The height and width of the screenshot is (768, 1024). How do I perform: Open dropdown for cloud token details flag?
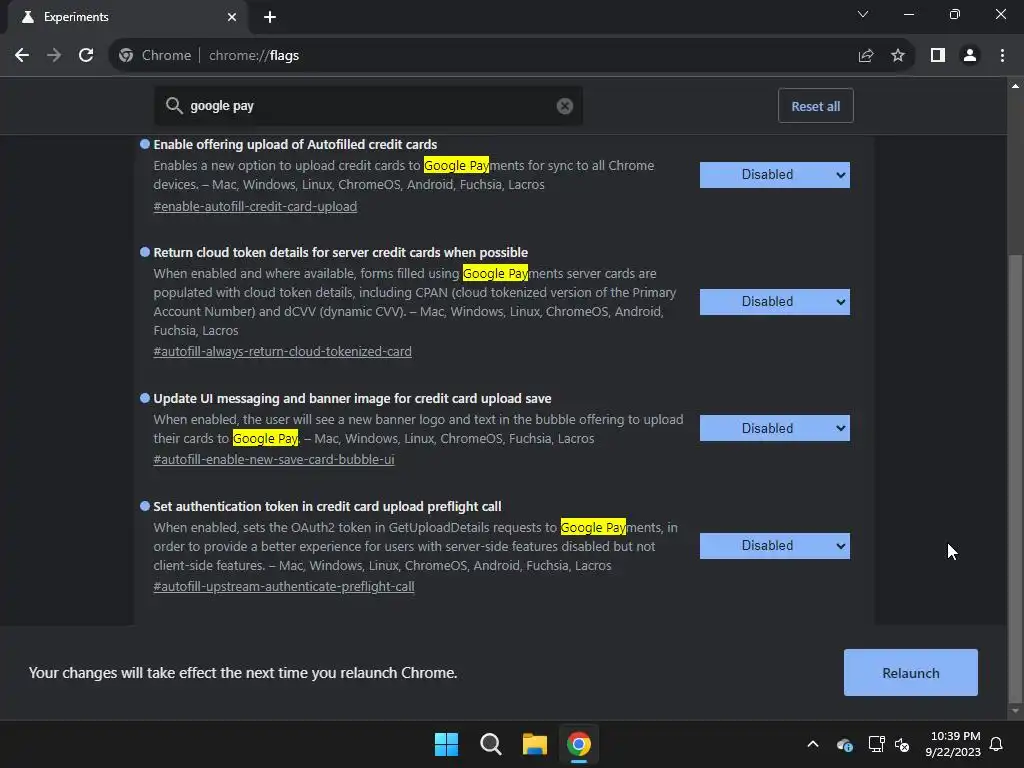(x=775, y=302)
